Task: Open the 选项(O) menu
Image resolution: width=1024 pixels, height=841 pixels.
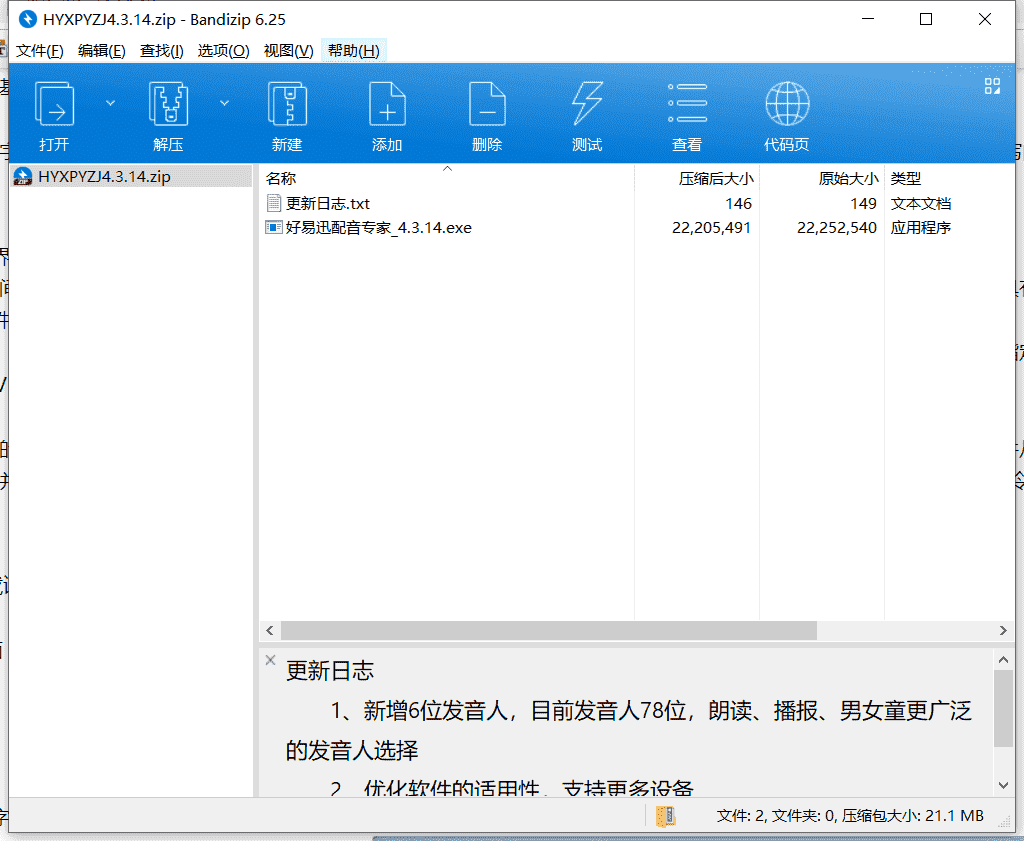Action: point(223,51)
